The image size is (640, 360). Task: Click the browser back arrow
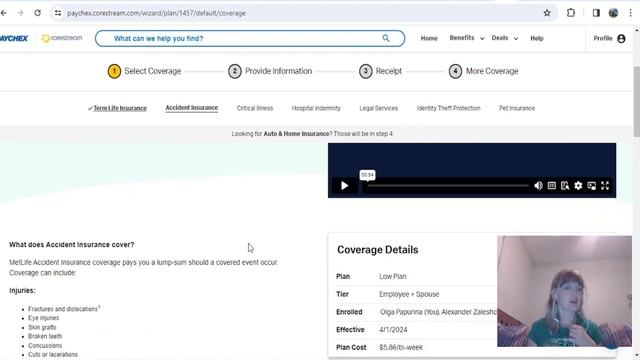pyautogui.click(x=4, y=13)
